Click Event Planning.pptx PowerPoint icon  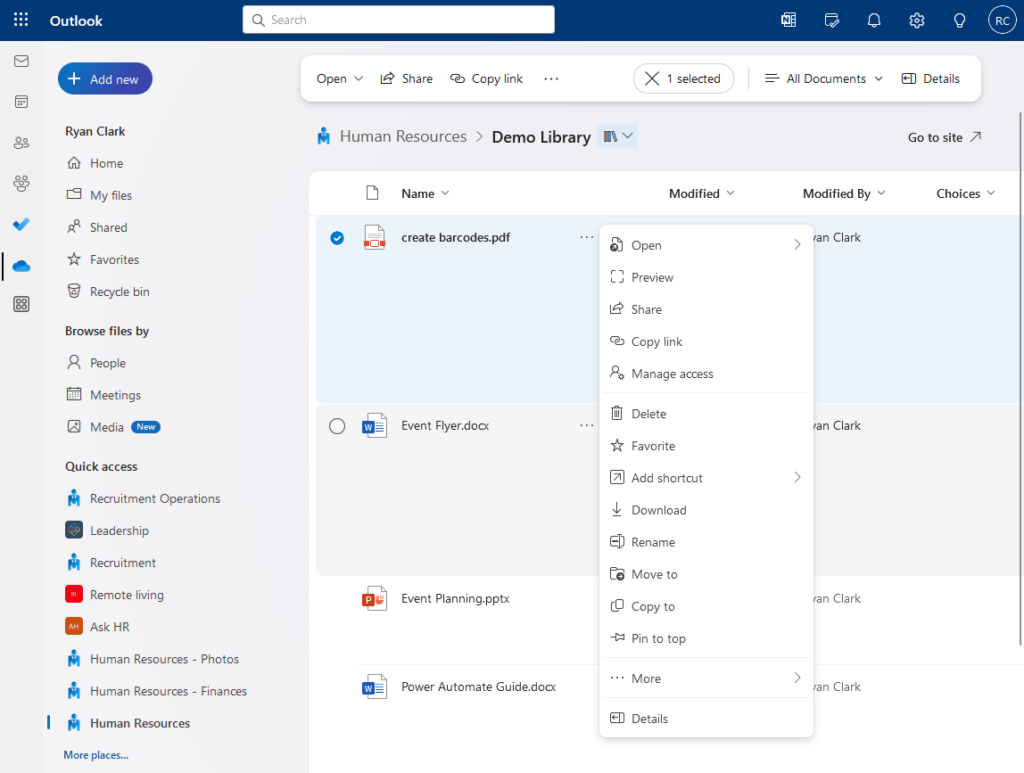[x=374, y=598]
